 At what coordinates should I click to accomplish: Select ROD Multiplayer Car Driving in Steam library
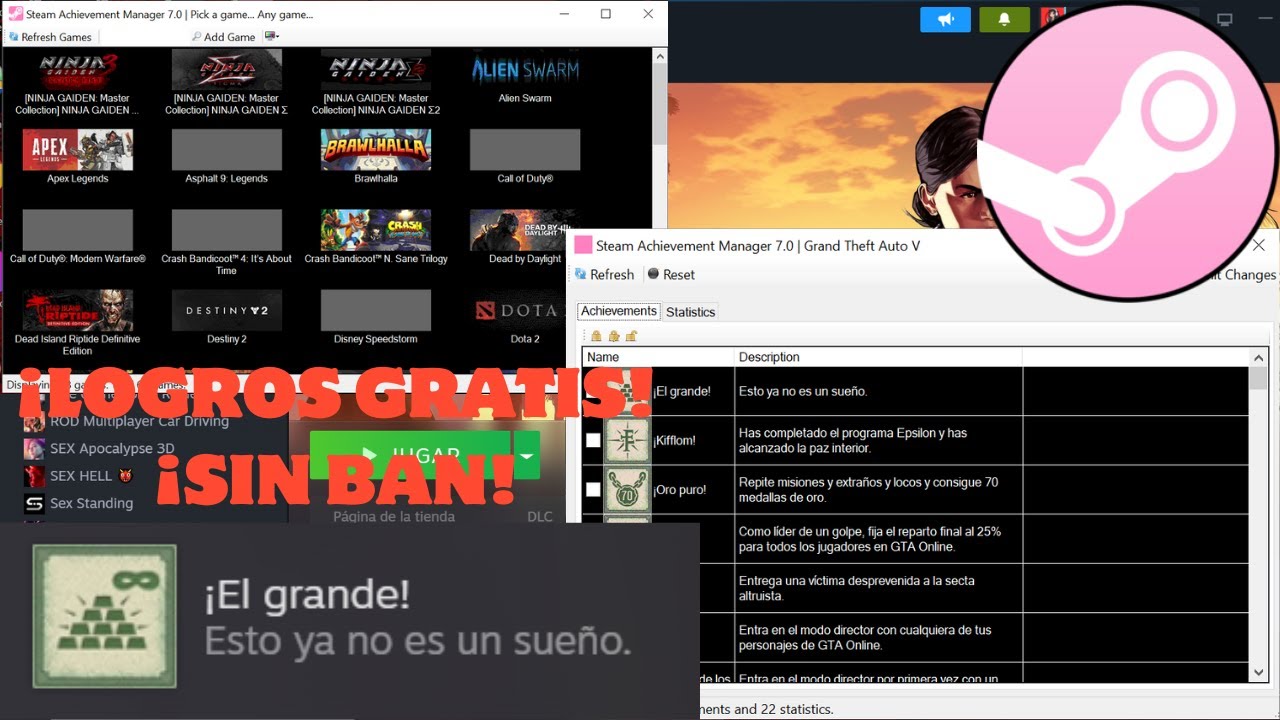138,421
